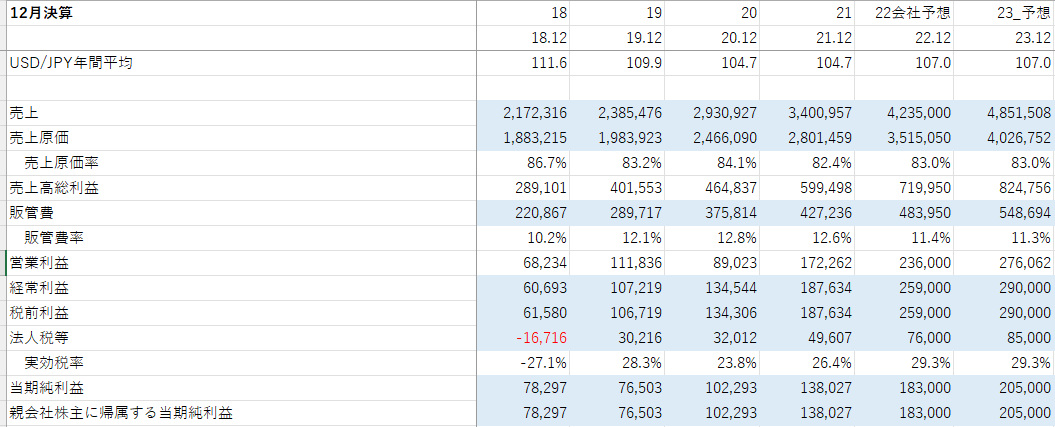Click the 23.12 period cell
This screenshot has height=427, width=1055.
point(1003,38)
